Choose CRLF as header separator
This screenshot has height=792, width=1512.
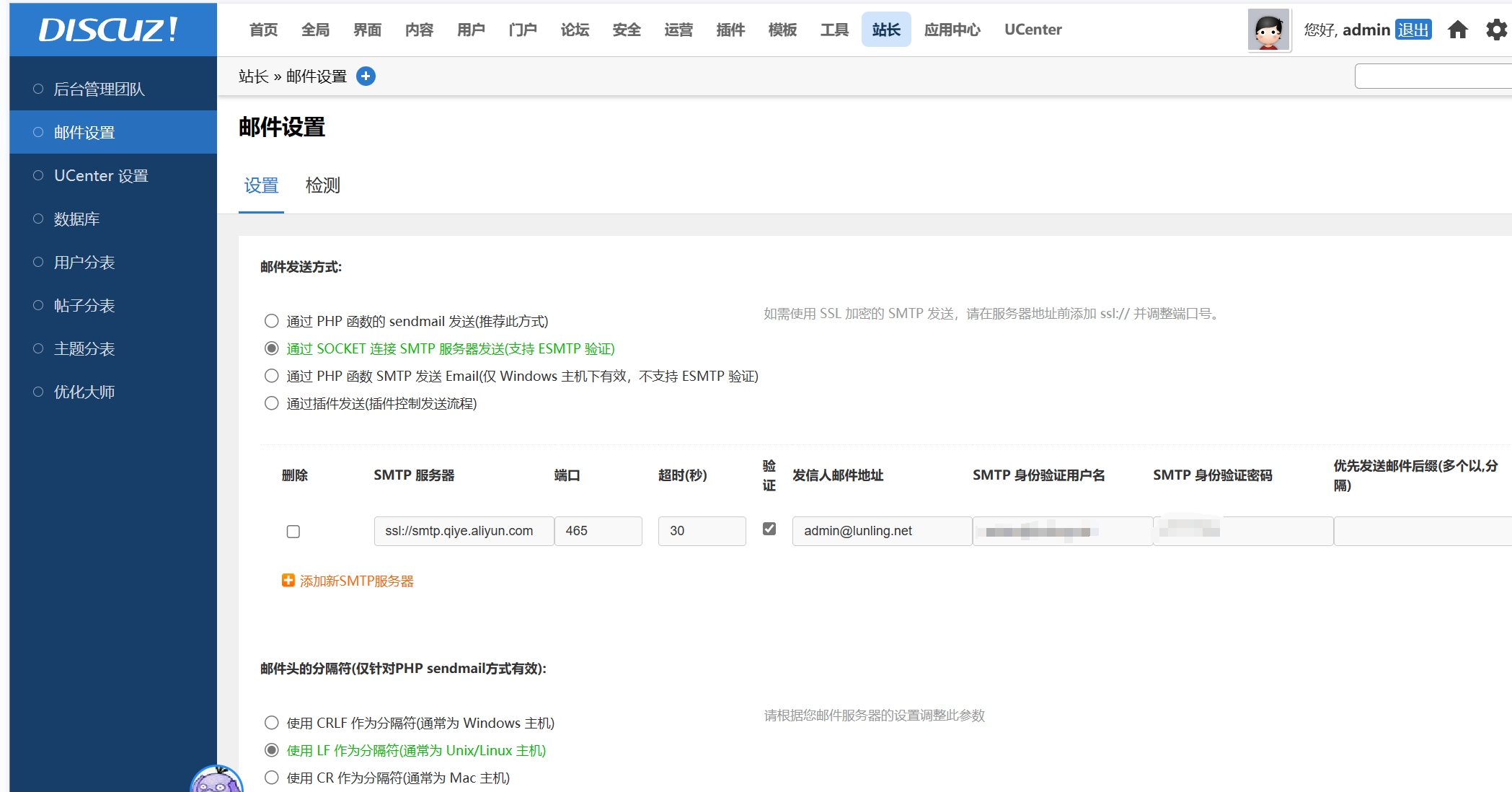point(272,723)
